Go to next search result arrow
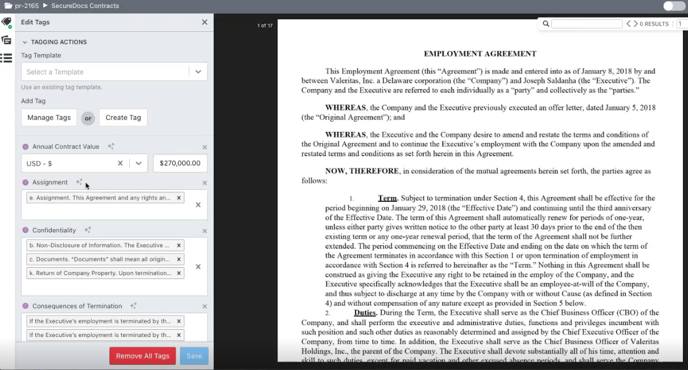The height and width of the screenshot is (370, 688). pyautogui.click(x=635, y=24)
